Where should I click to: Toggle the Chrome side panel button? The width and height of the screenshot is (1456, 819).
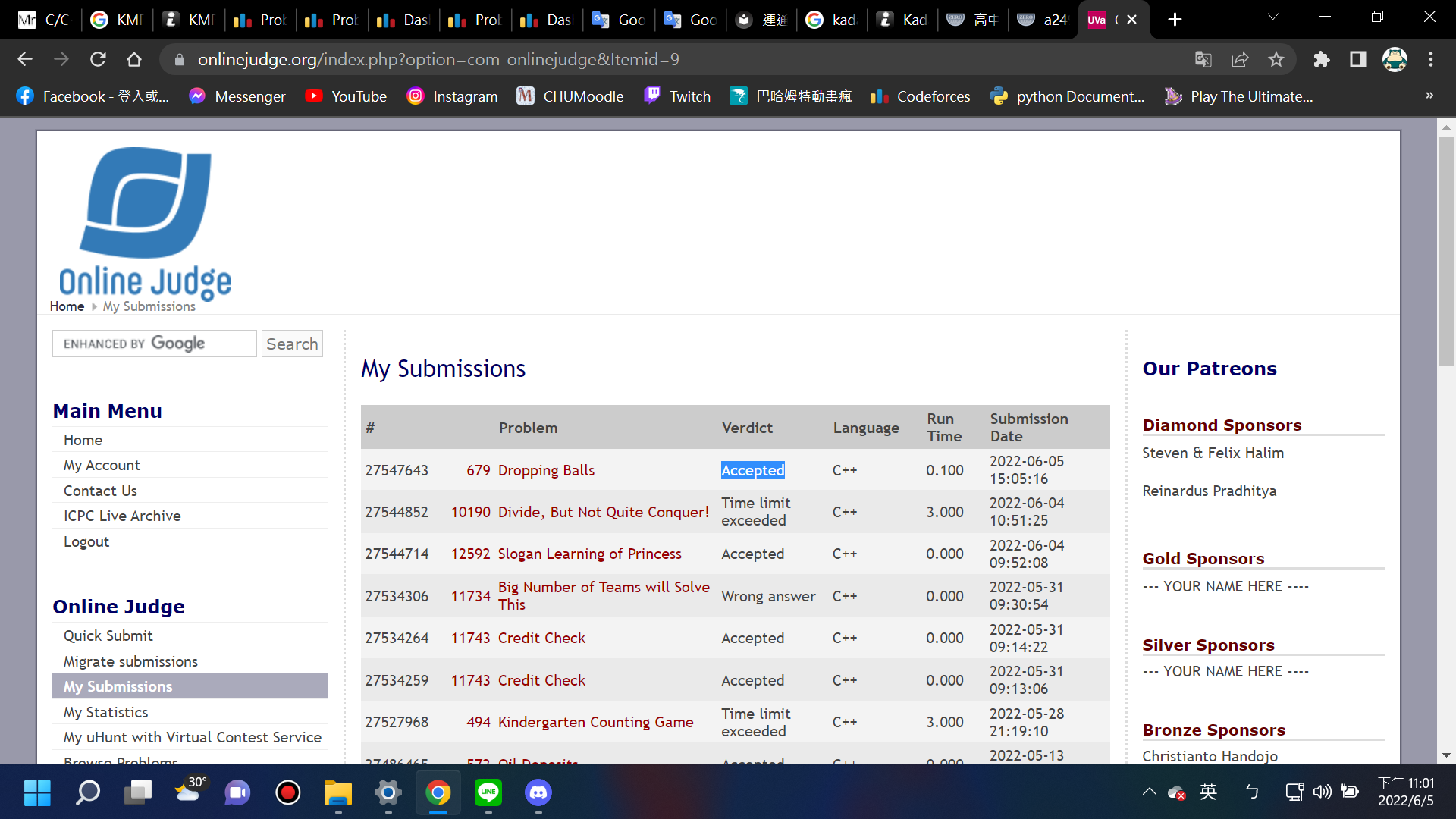click(x=1358, y=59)
